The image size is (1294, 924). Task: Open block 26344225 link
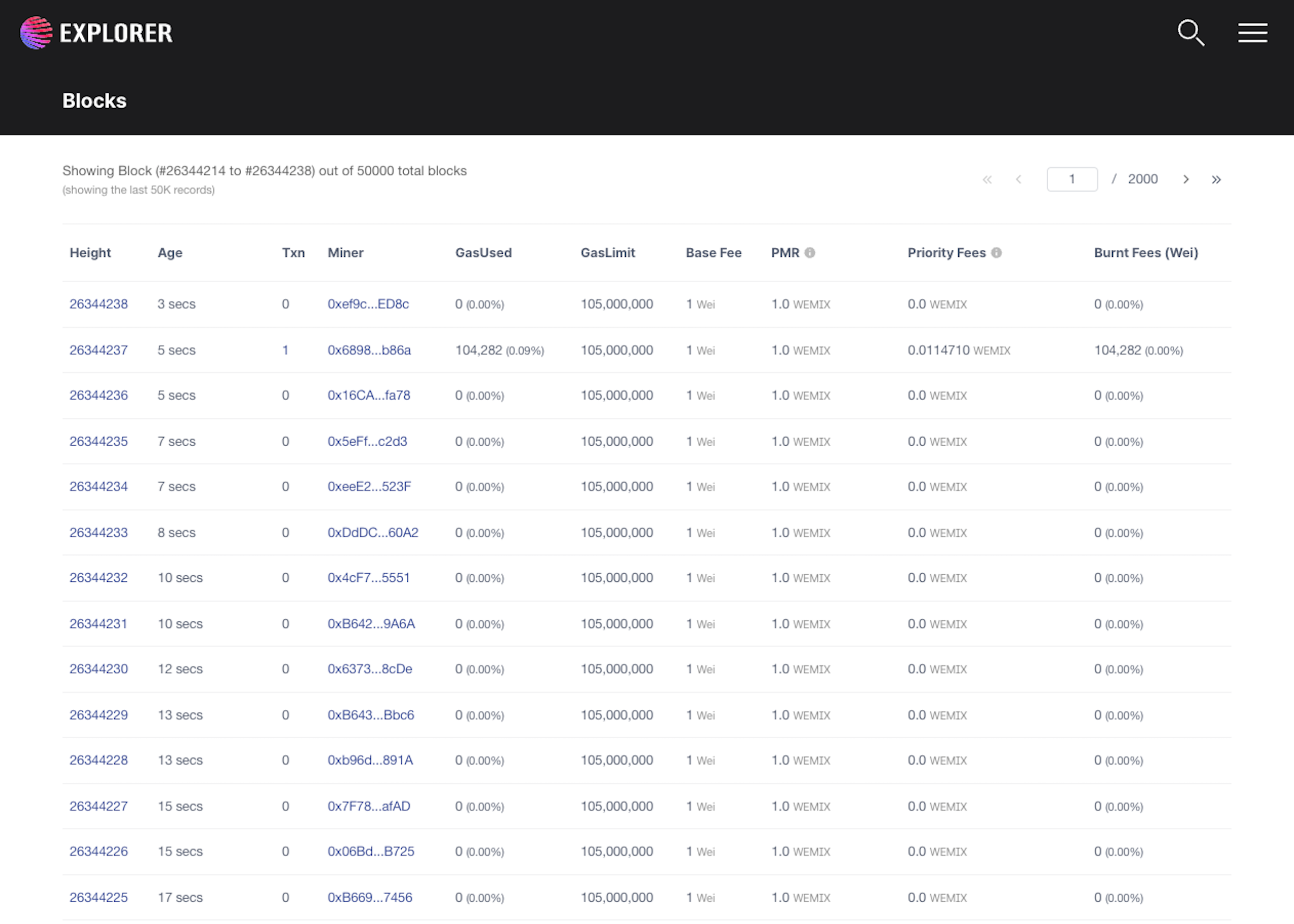(99, 897)
